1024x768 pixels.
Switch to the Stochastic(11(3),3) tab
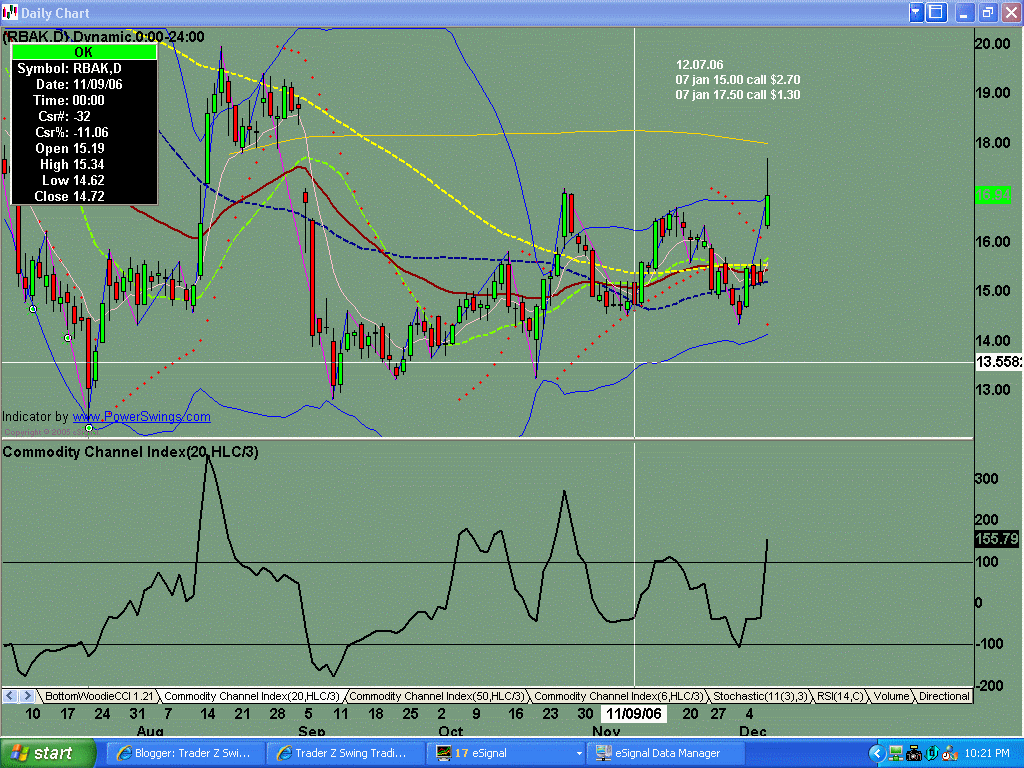pyautogui.click(x=760, y=696)
